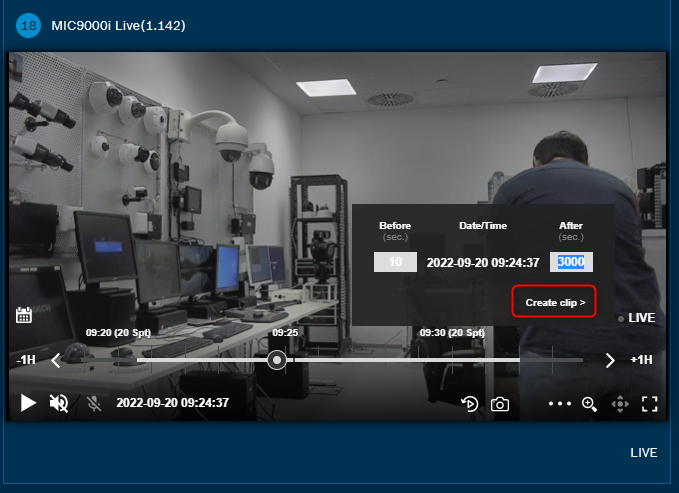
Task: Jump back one hour with -1H
Action: [26, 360]
